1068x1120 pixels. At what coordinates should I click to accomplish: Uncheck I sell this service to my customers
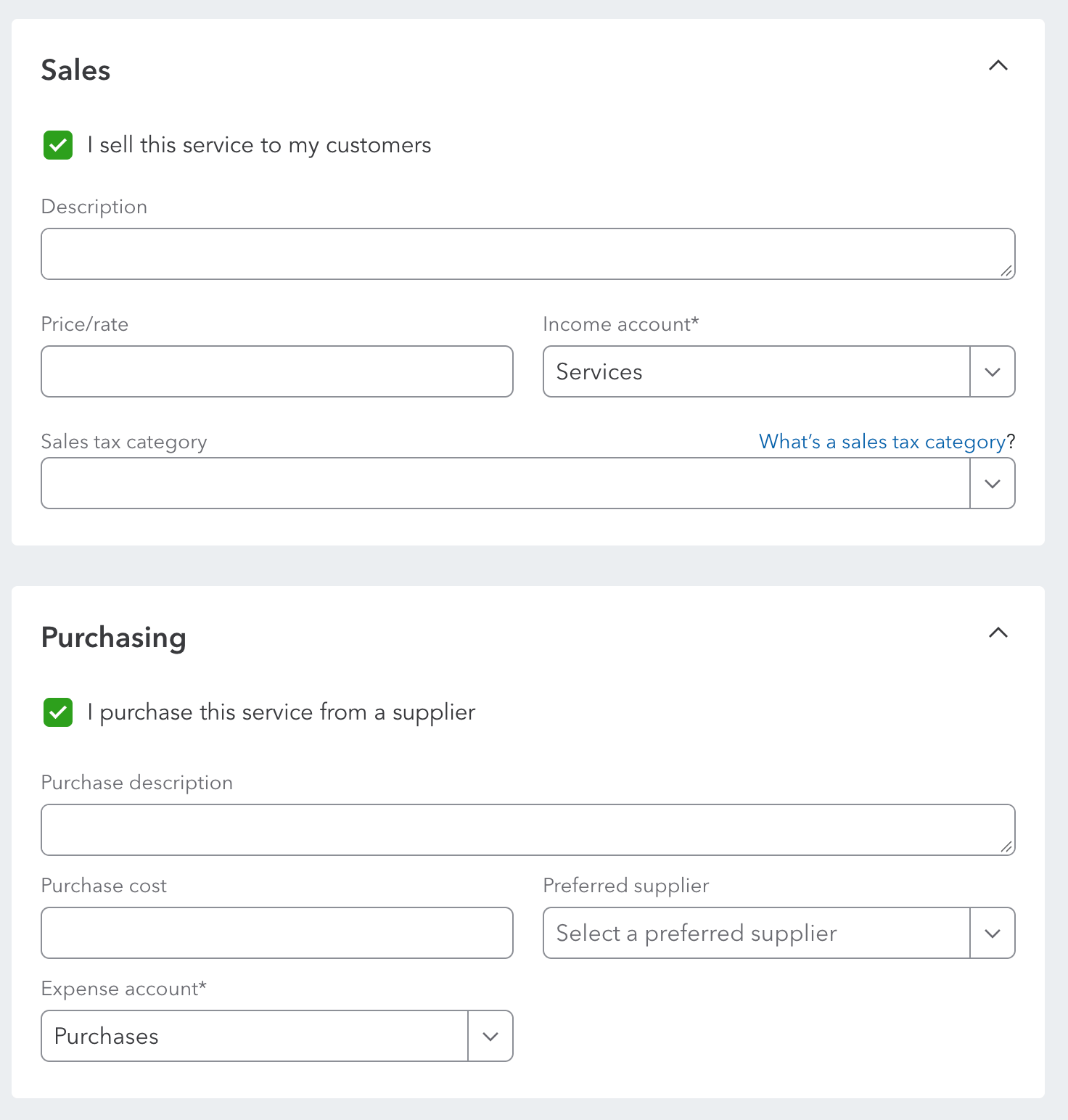click(x=58, y=145)
